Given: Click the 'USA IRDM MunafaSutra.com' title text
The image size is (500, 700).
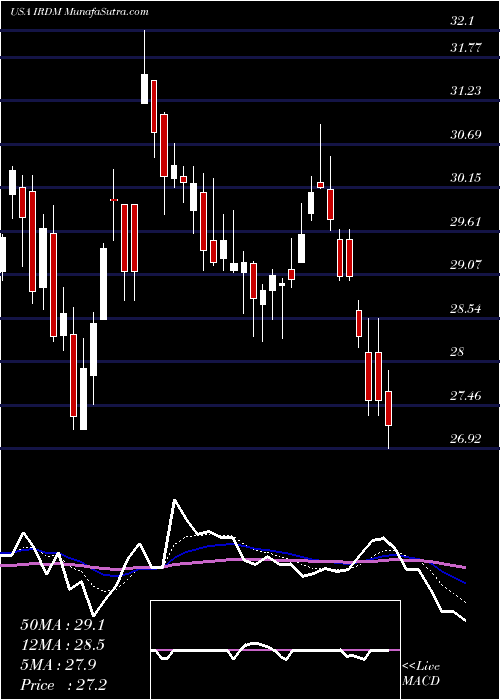Looking at the screenshot, I should click(x=79, y=11).
